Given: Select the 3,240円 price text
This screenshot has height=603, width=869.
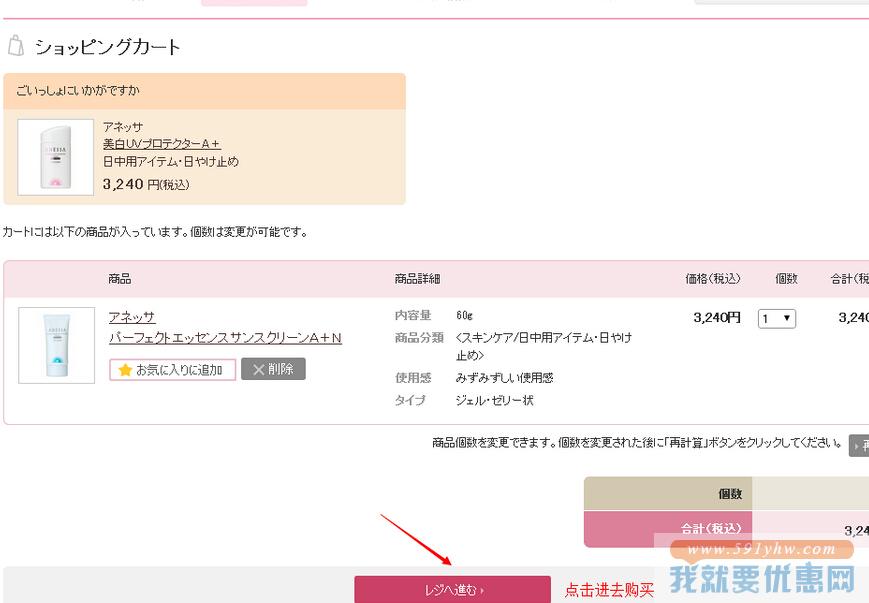Looking at the screenshot, I should coord(717,318).
